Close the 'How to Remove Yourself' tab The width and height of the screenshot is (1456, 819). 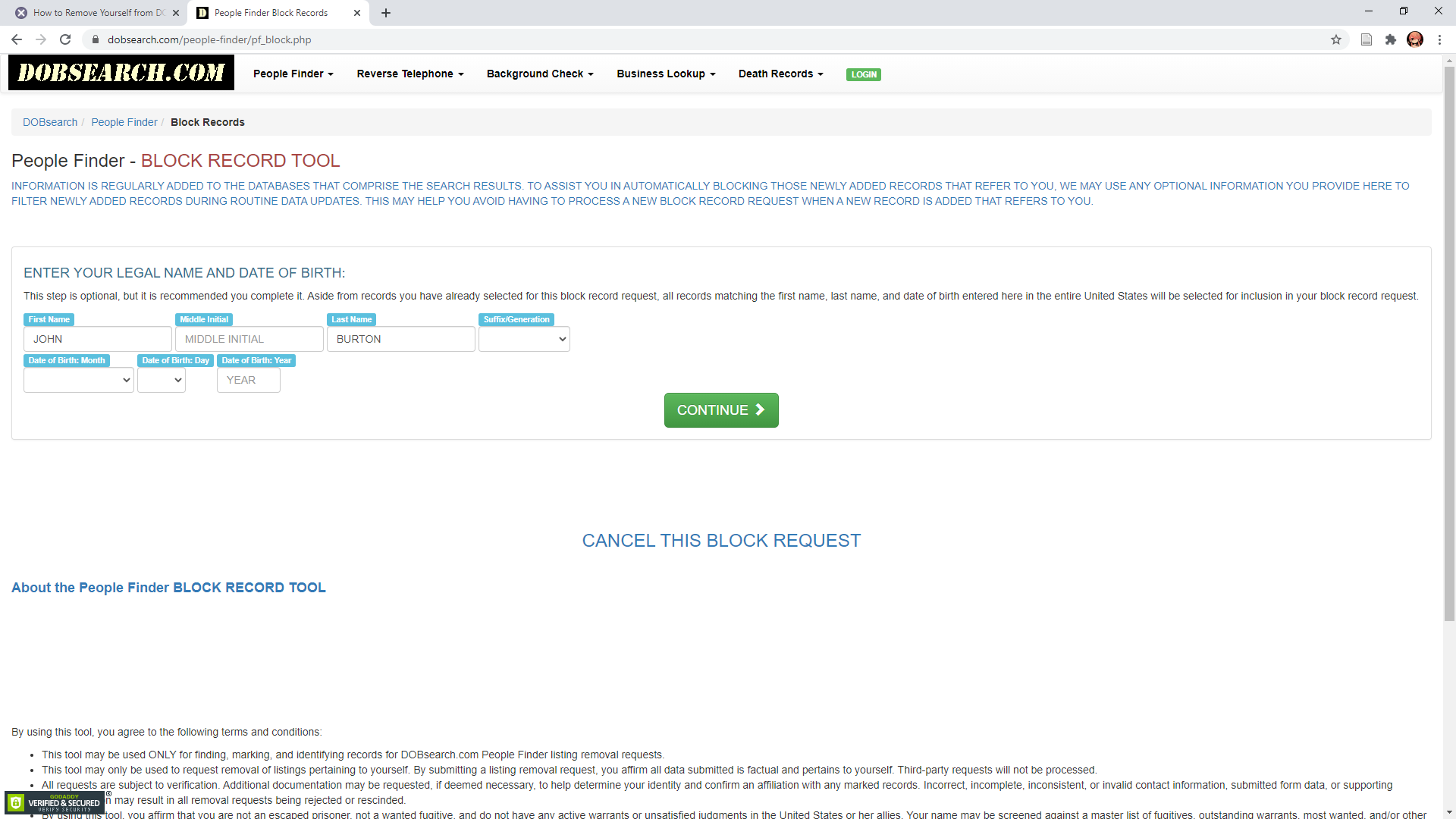pos(176,13)
